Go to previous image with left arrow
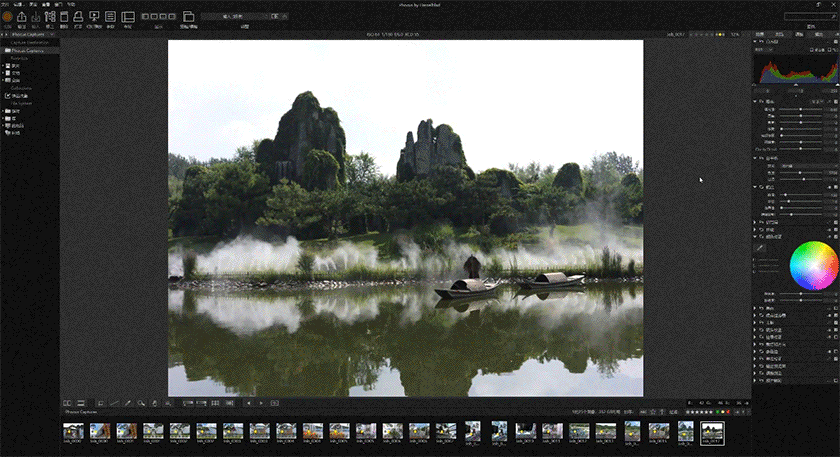The image size is (840, 457). tap(248, 403)
